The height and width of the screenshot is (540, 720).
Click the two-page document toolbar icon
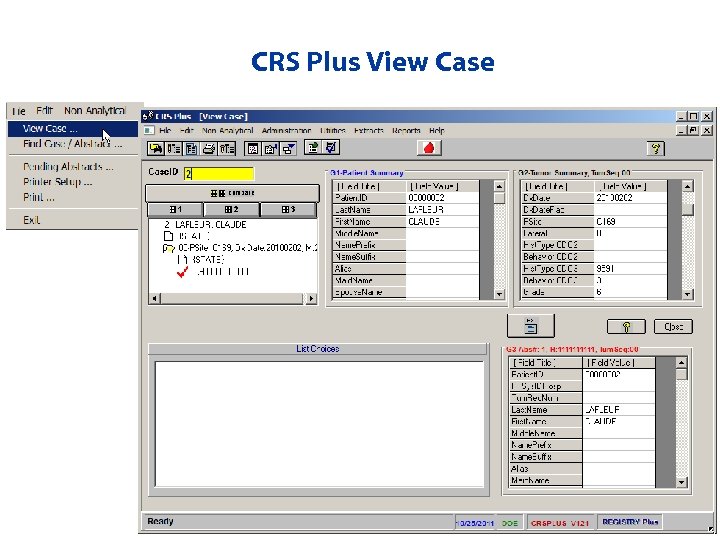(191, 148)
